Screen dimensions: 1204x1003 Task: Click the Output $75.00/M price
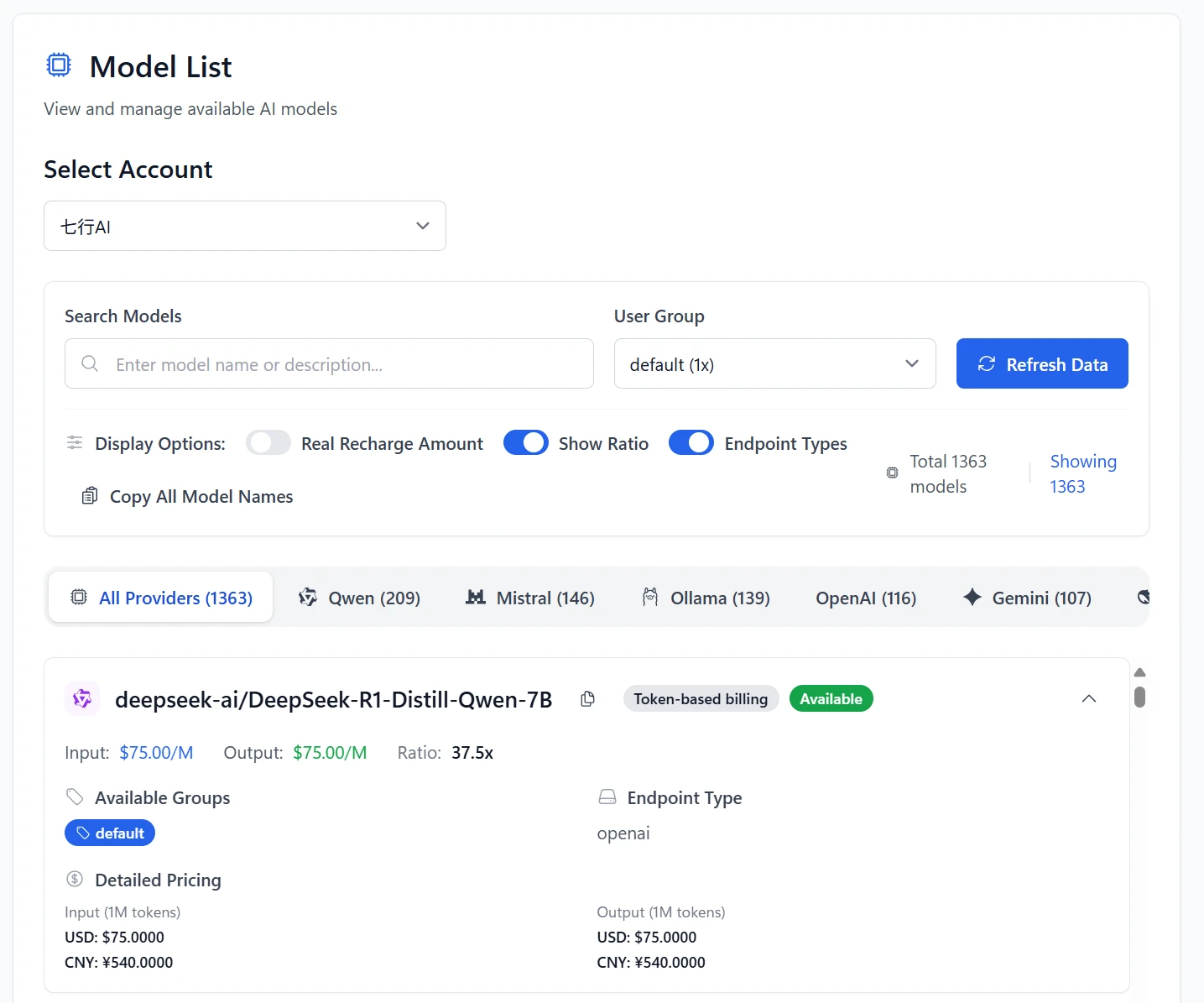(x=330, y=752)
